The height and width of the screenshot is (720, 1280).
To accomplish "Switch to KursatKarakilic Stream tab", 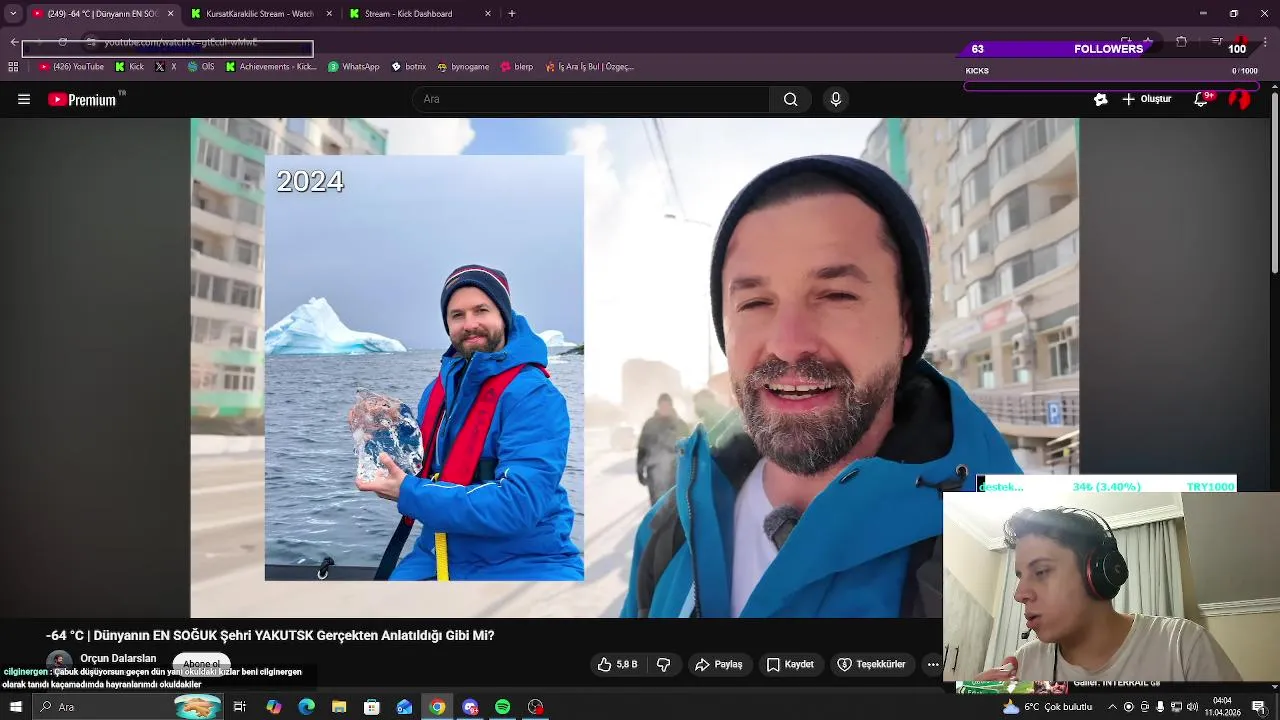I will click(x=259, y=14).
